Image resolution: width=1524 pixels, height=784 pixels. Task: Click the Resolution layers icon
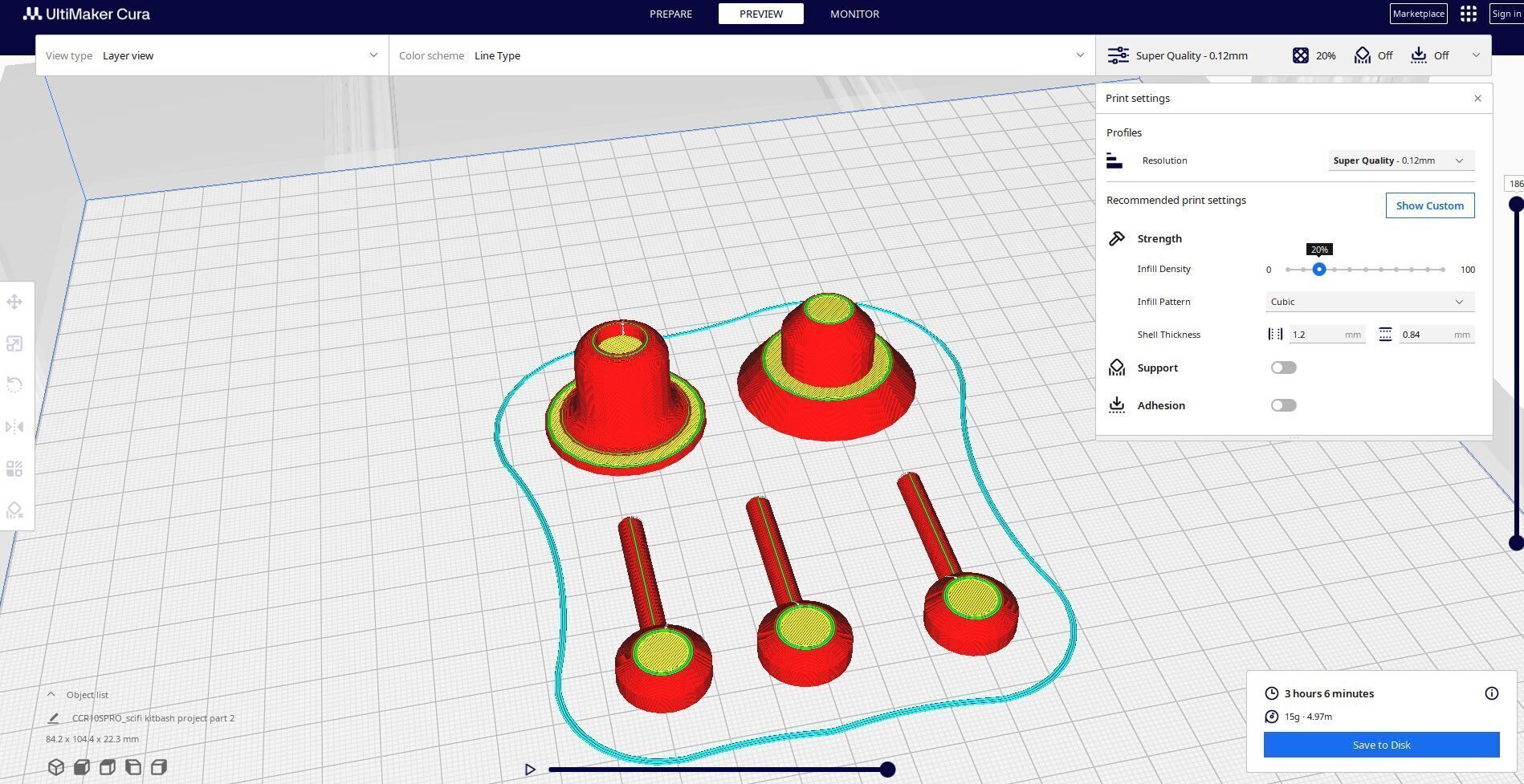coord(1114,160)
